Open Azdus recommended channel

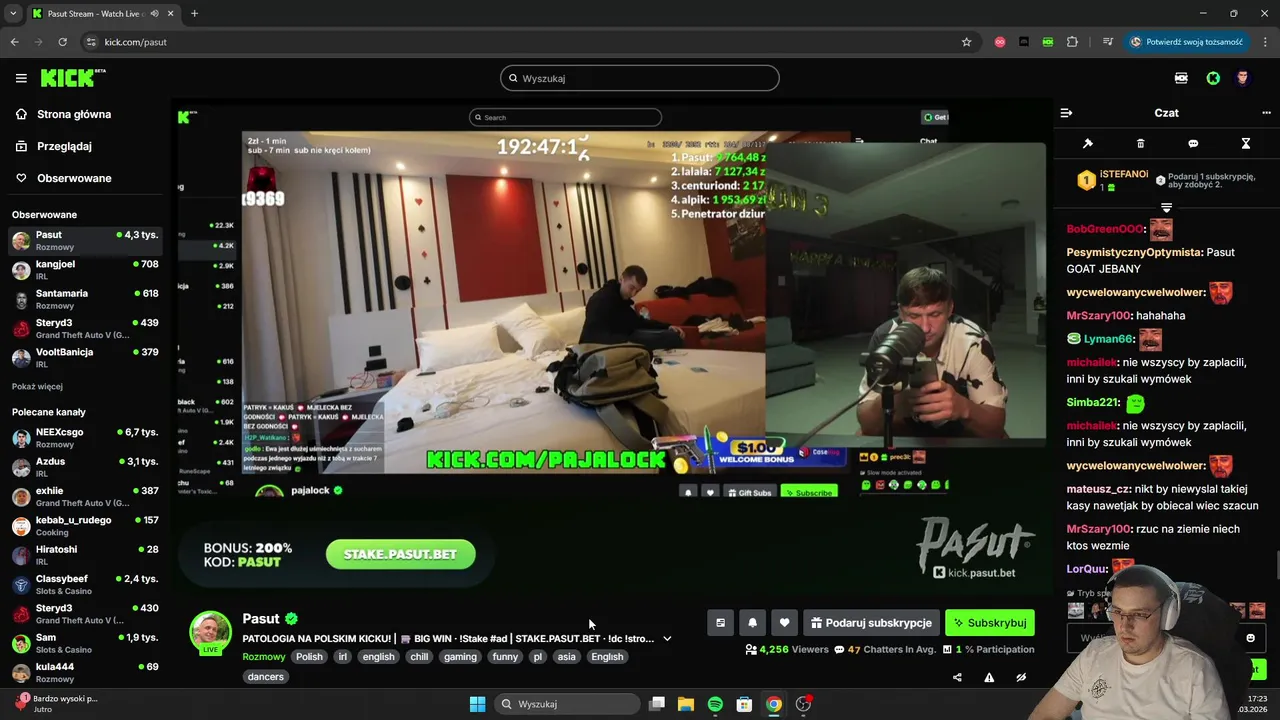tap(85, 467)
